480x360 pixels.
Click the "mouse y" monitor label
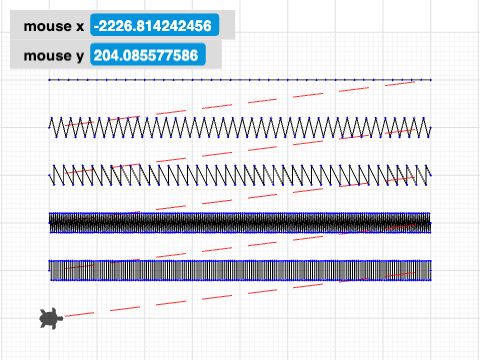[x=54, y=56]
